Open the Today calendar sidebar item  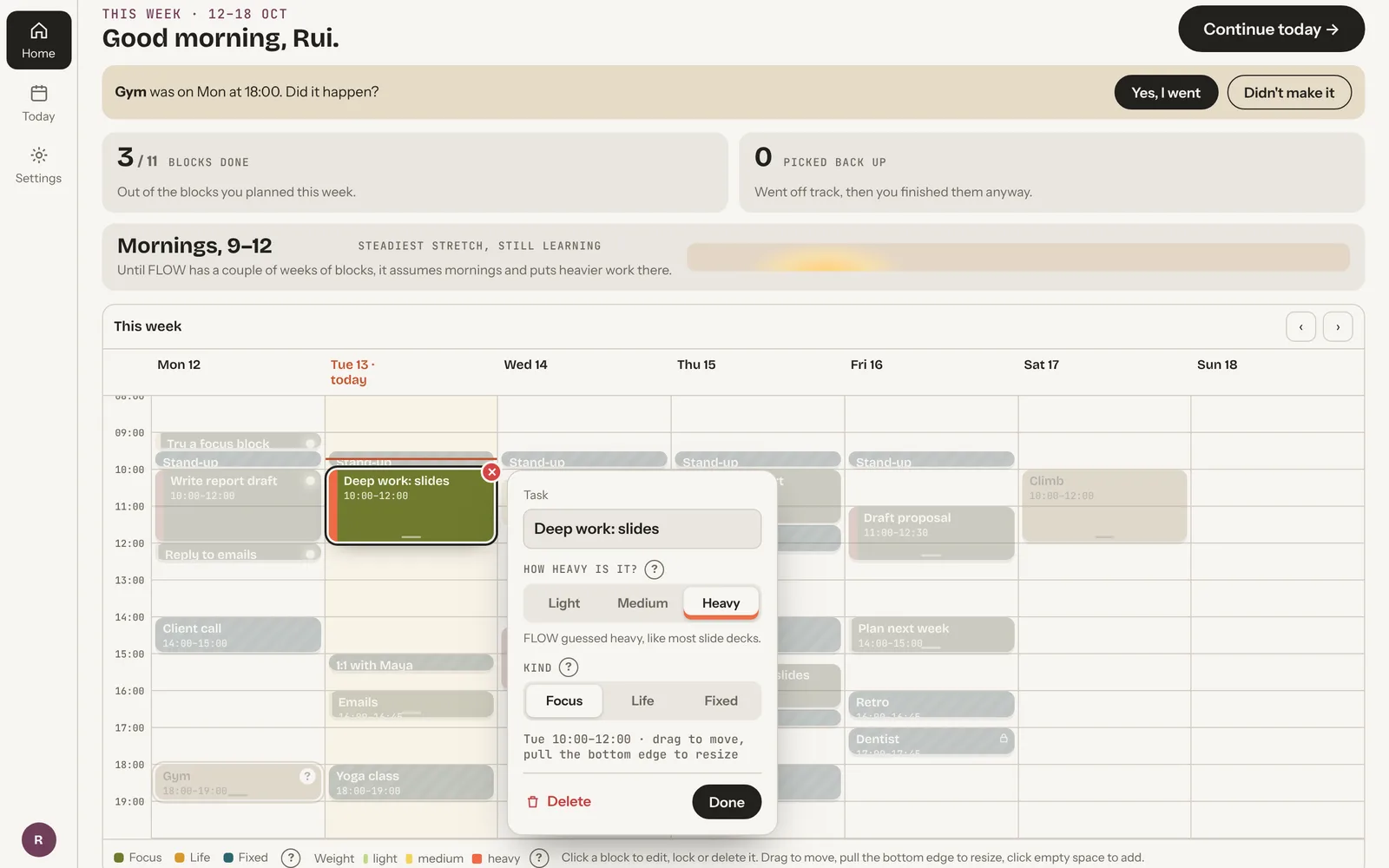(x=38, y=103)
